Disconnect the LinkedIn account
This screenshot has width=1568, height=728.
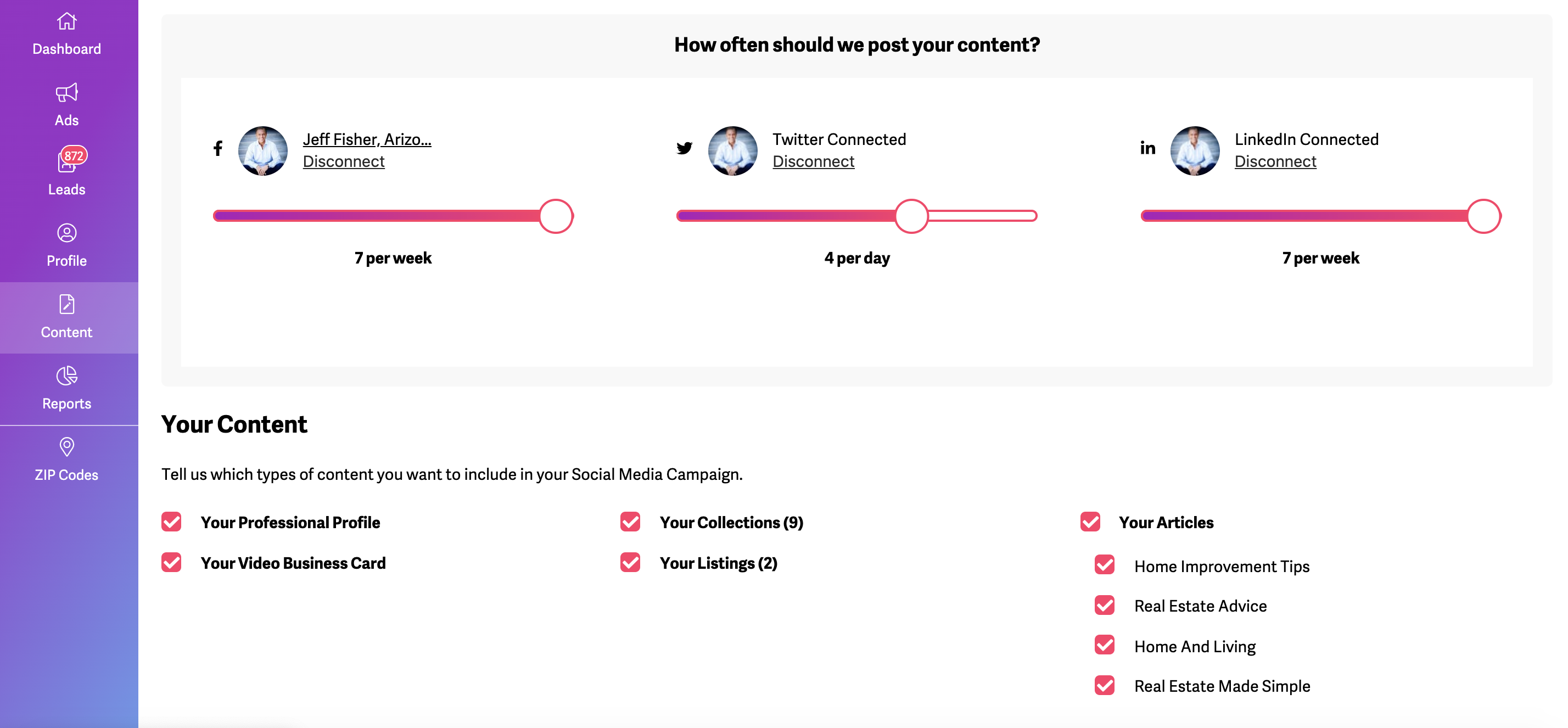[x=1275, y=161]
